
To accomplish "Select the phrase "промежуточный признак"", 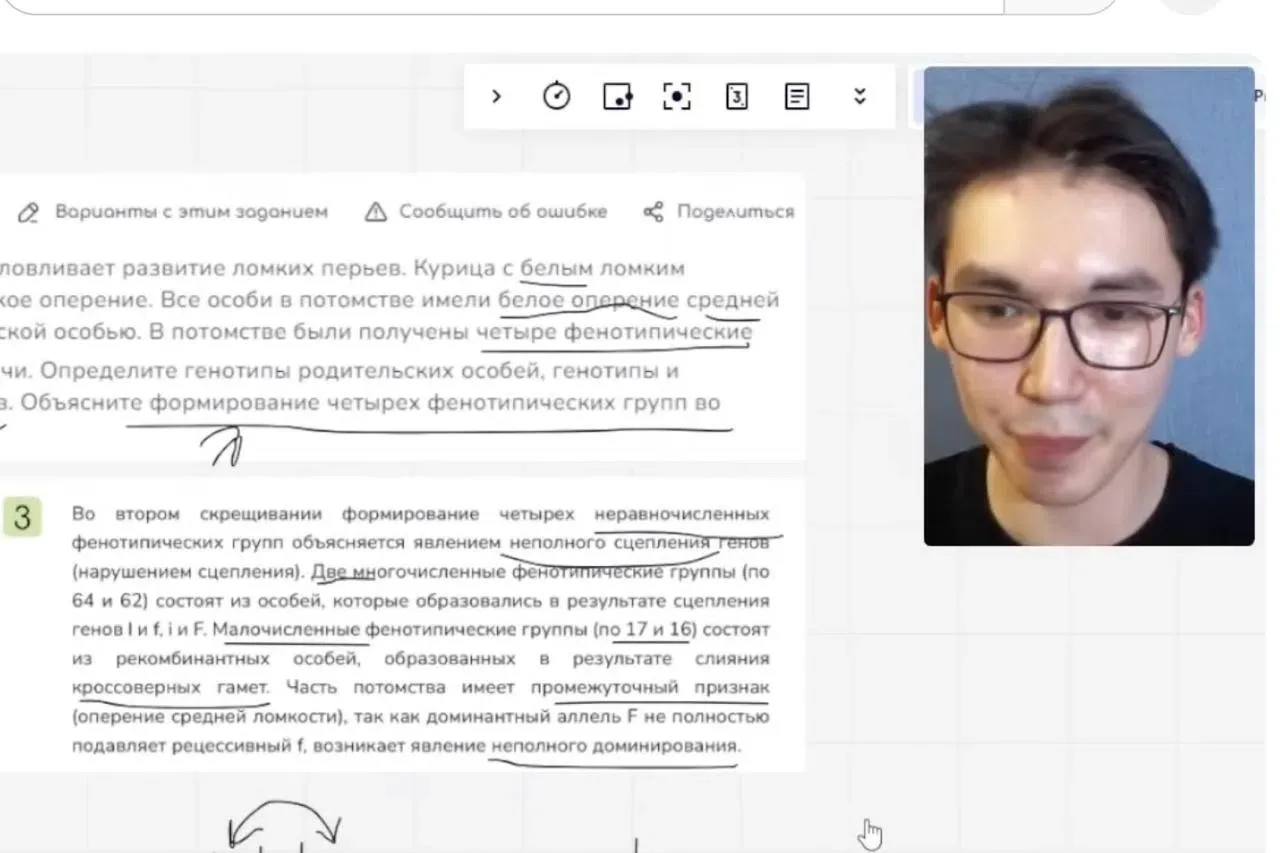I will [x=650, y=688].
